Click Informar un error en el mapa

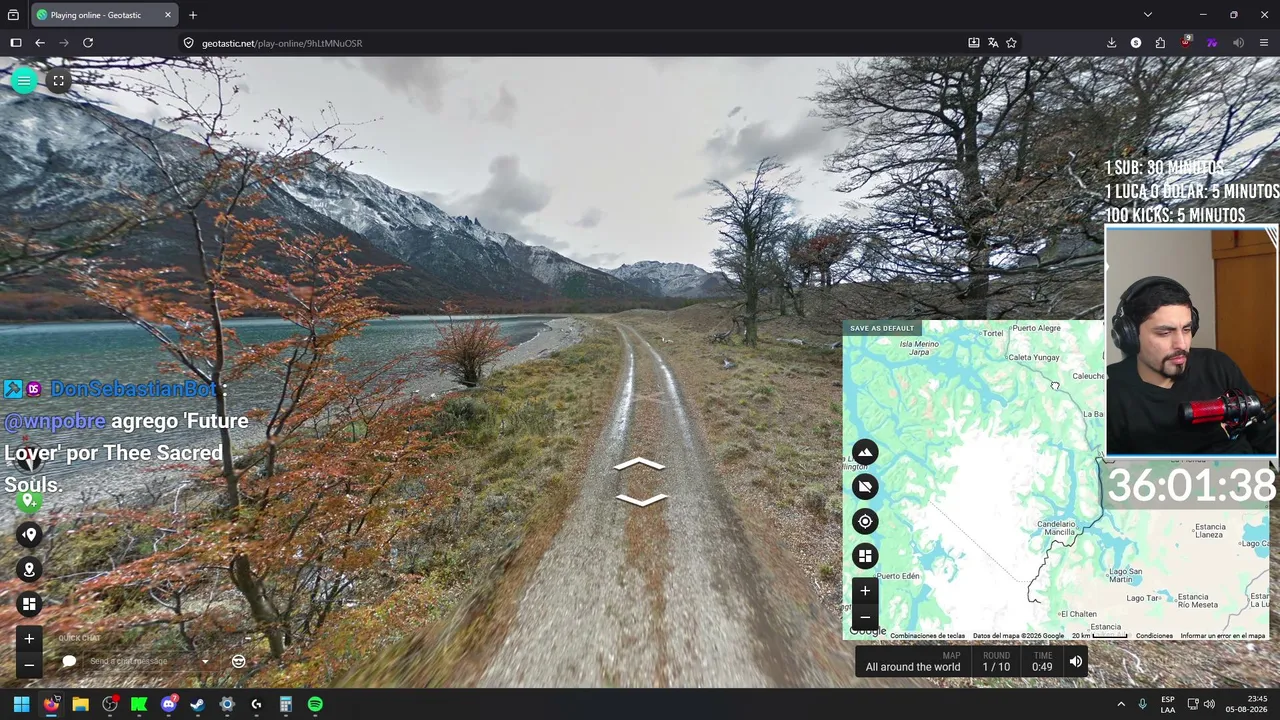pyautogui.click(x=1223, y=636)
